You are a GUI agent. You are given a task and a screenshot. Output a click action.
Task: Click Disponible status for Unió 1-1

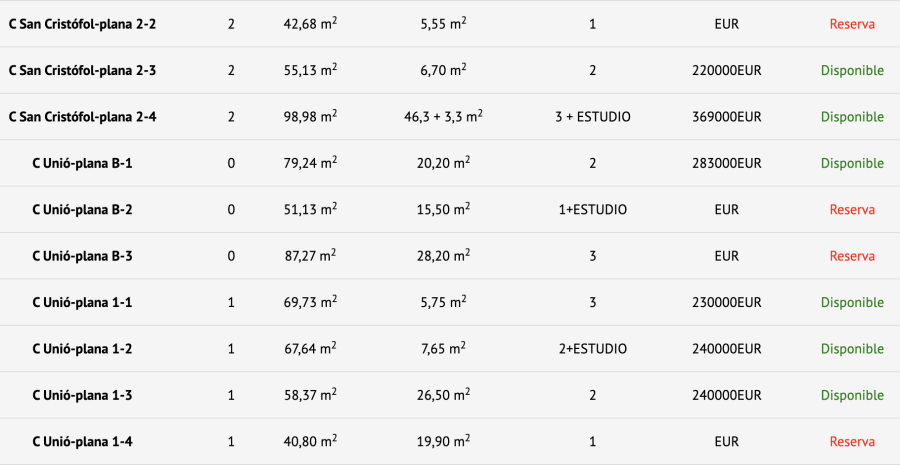point(852,302)
